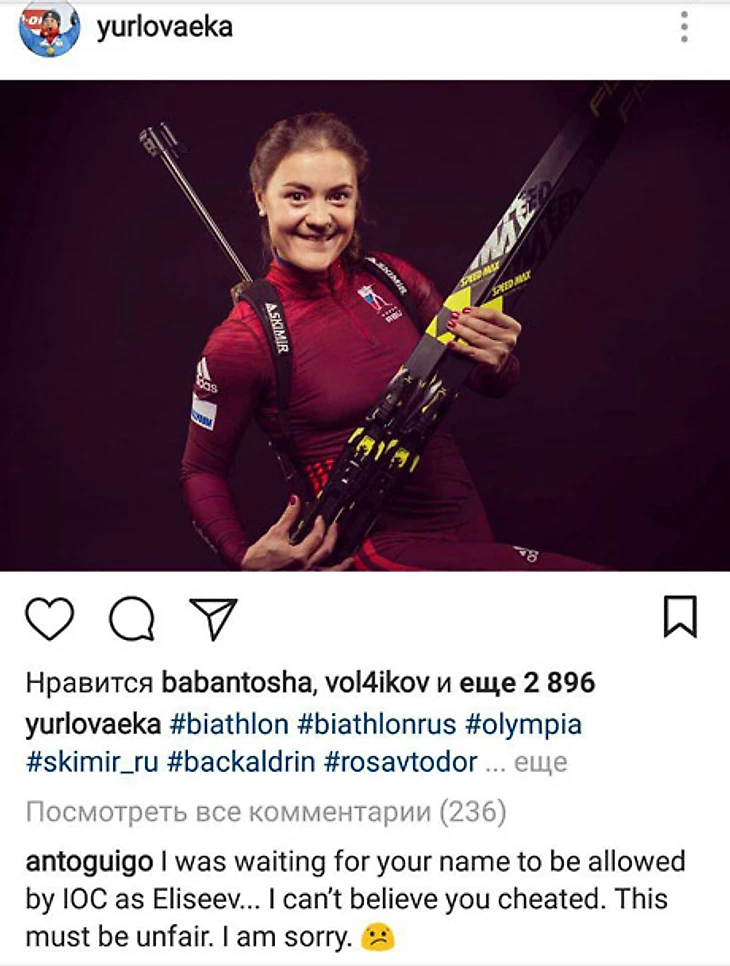The width and height of the screenshot is (730, 966).
Task: View all 236 comments
Action: click(266, 812)
